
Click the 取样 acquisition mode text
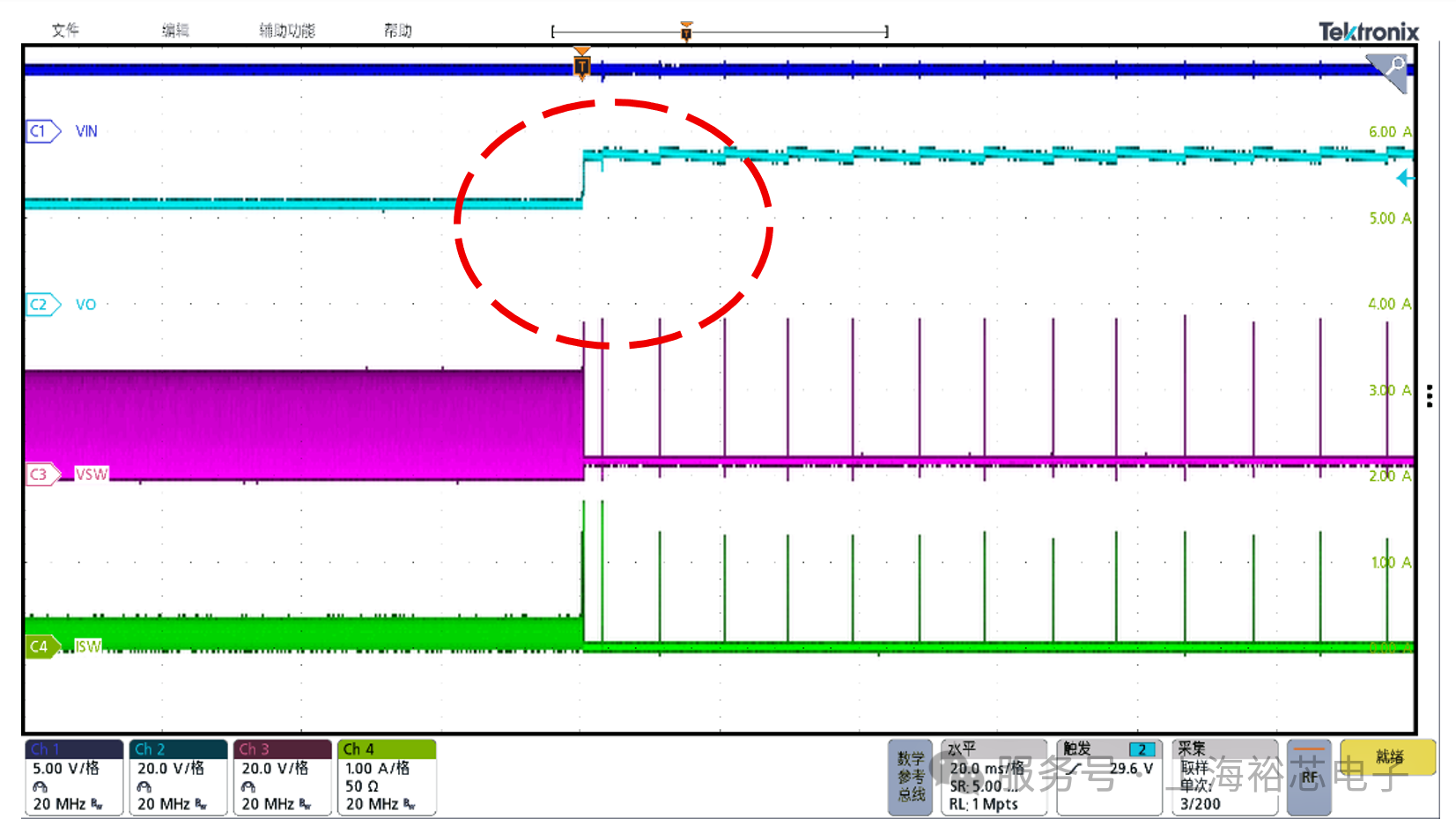1196,768
